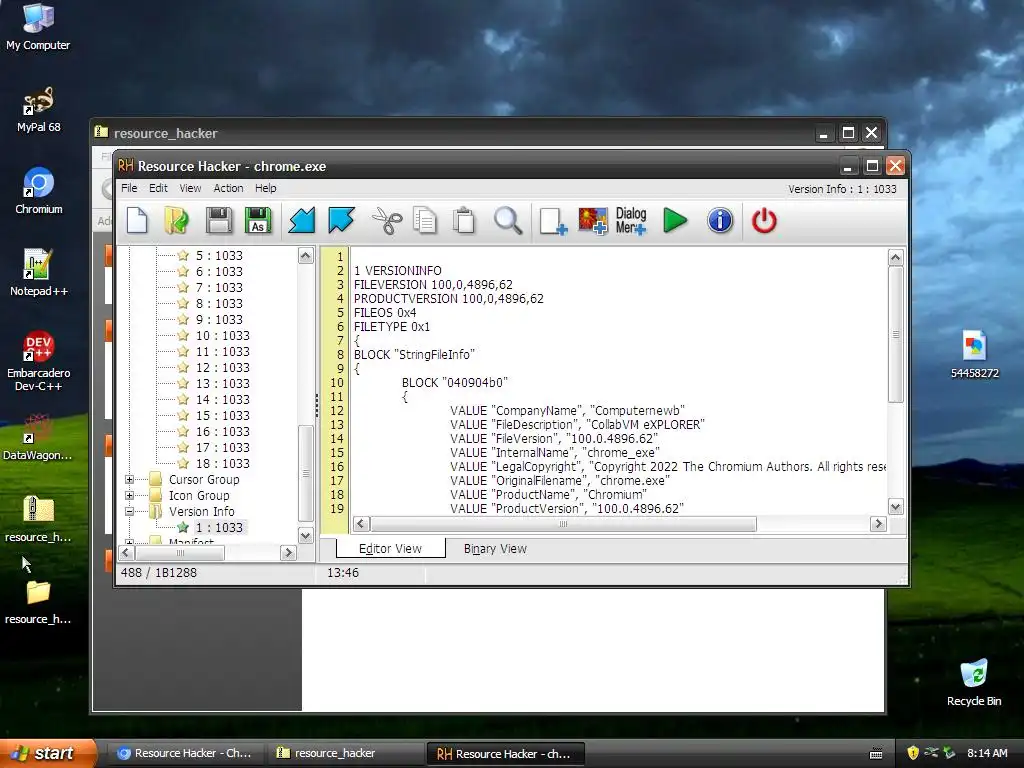Compile script with green play icon
The height and width of the screenshot is (768, 1024).
pyautogui.click(x=675, y=220)
